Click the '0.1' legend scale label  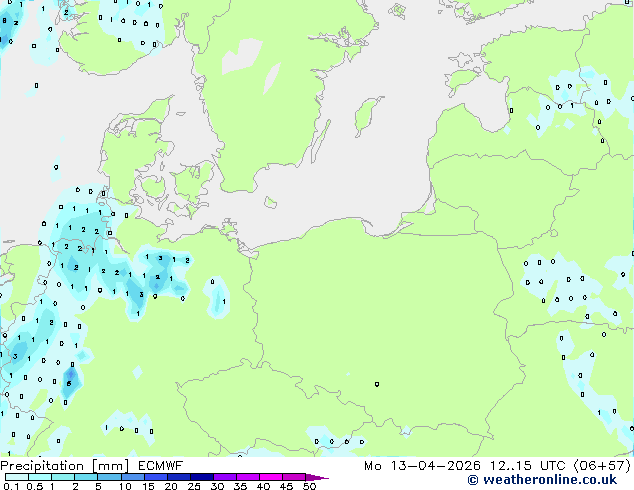(11, 486)
